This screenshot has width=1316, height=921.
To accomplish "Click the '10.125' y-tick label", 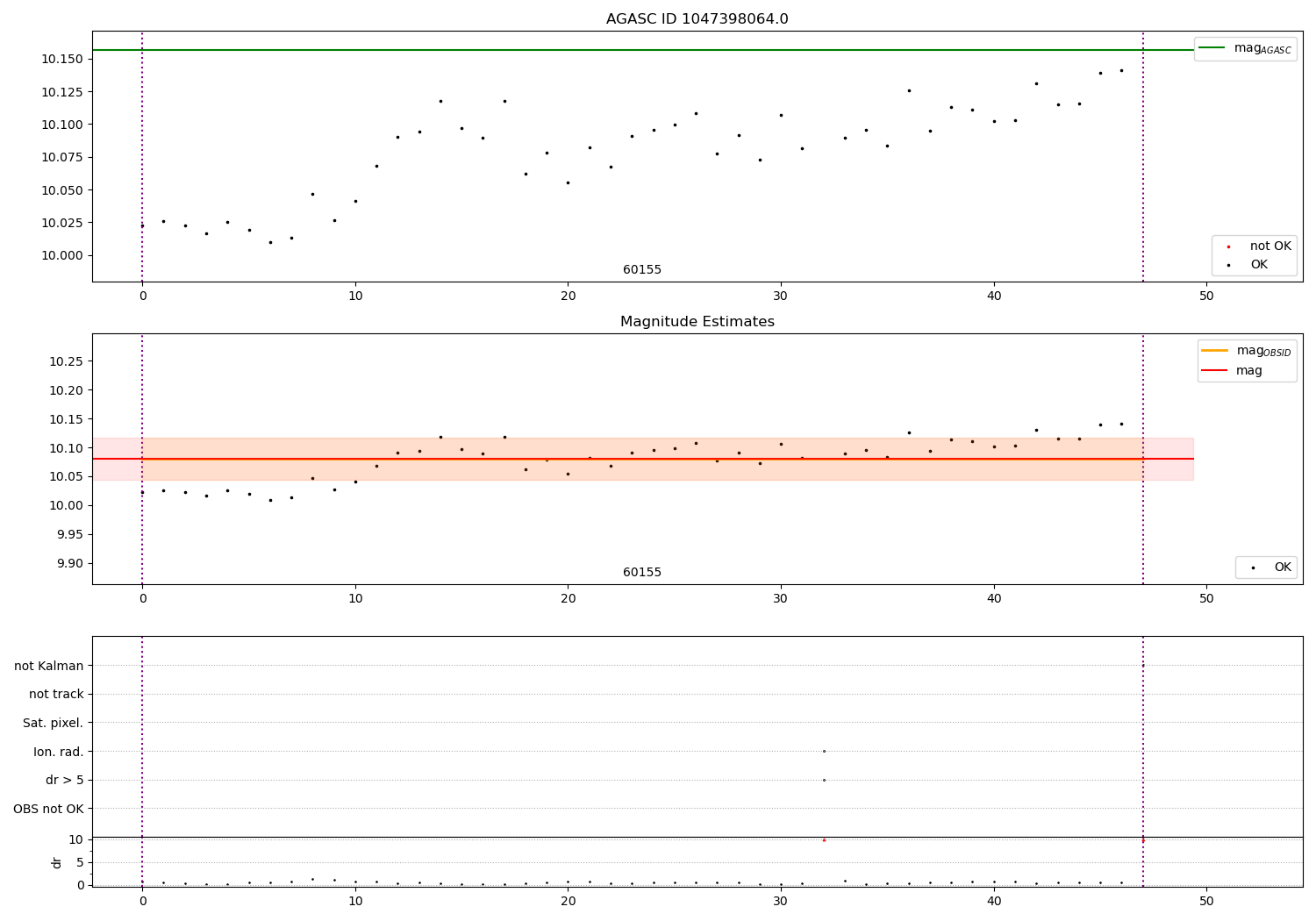I will (62, 92).
